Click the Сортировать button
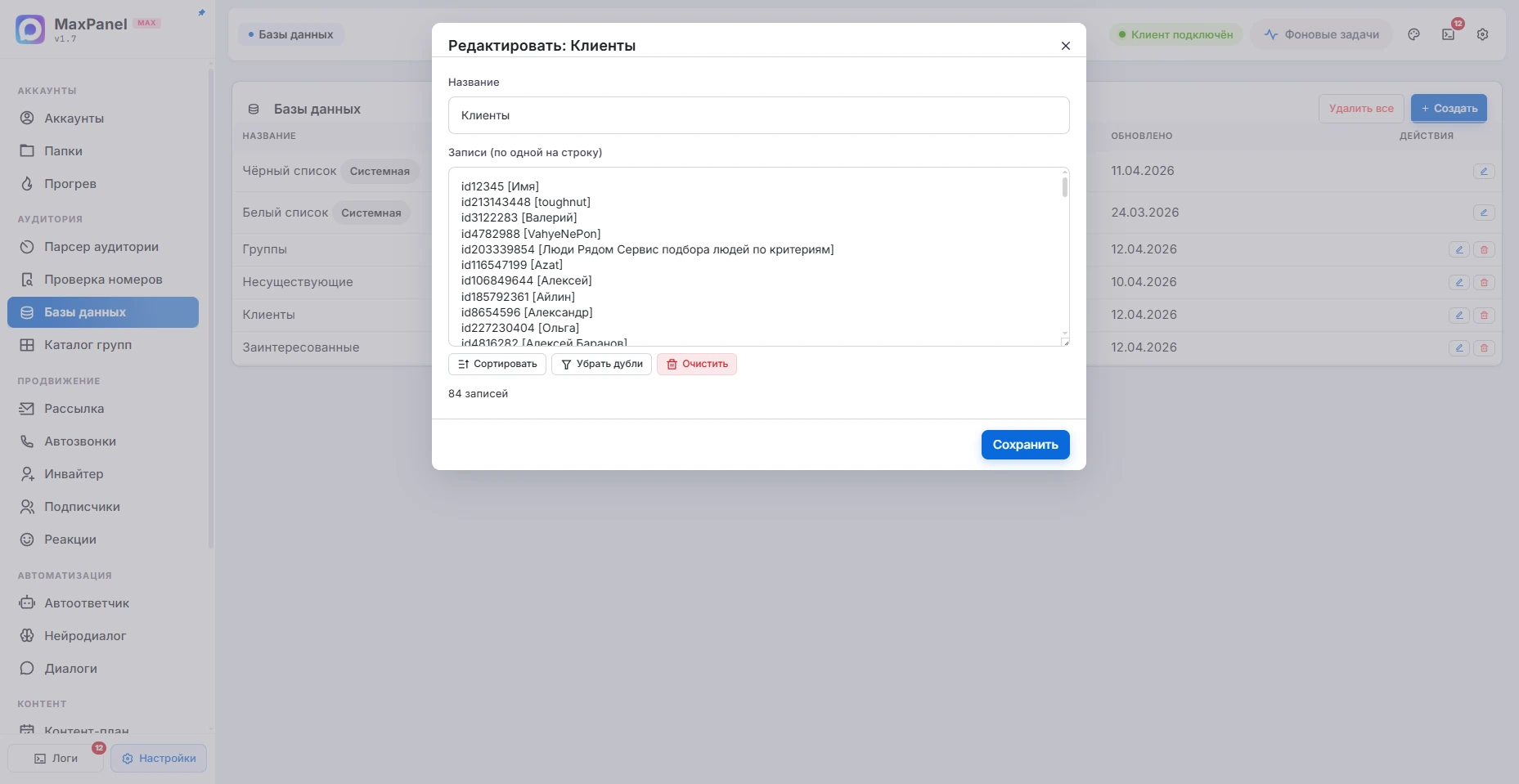The width and height of the screenshot is (1519, 784). [497, 364]
